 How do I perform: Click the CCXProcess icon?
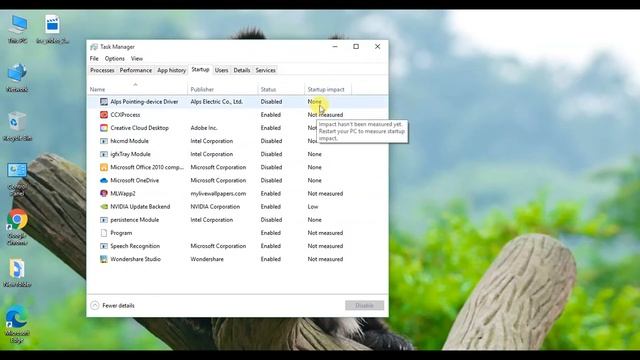tap(104, 115)
